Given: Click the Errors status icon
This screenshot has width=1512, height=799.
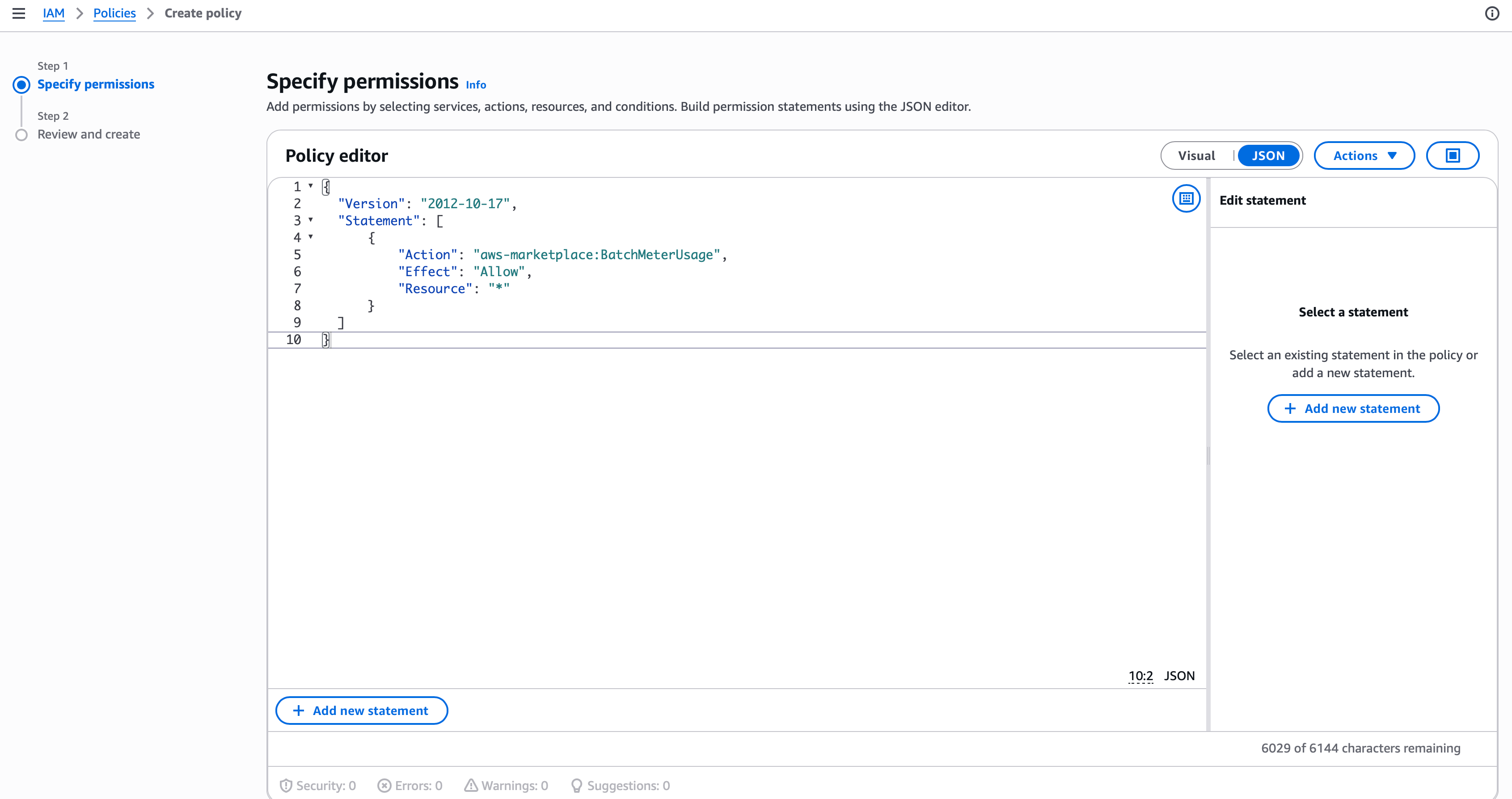Looking at the screenshot, I should (x=384, y=785).
